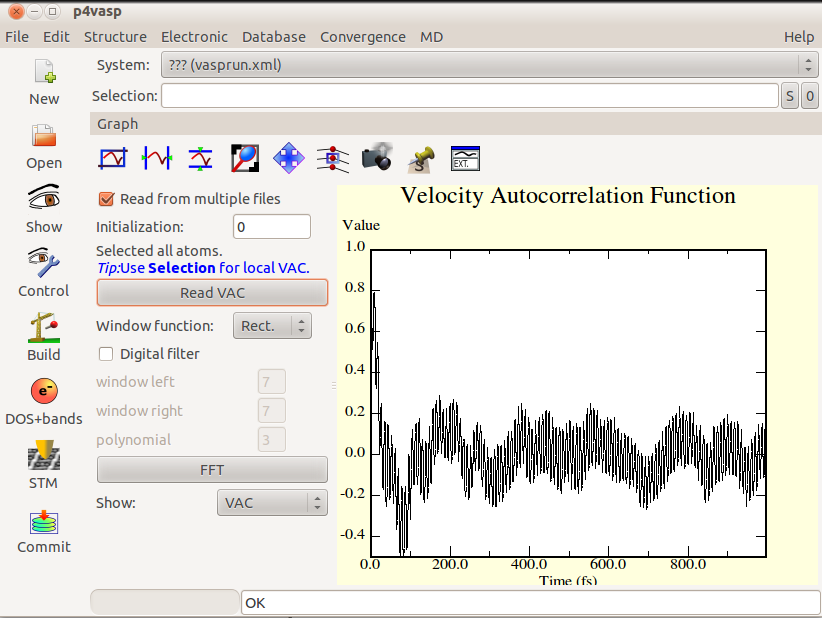Screen dimensions: 822x618
Task: Select the DOS+bands icon
Action: [x=44, y=391]
